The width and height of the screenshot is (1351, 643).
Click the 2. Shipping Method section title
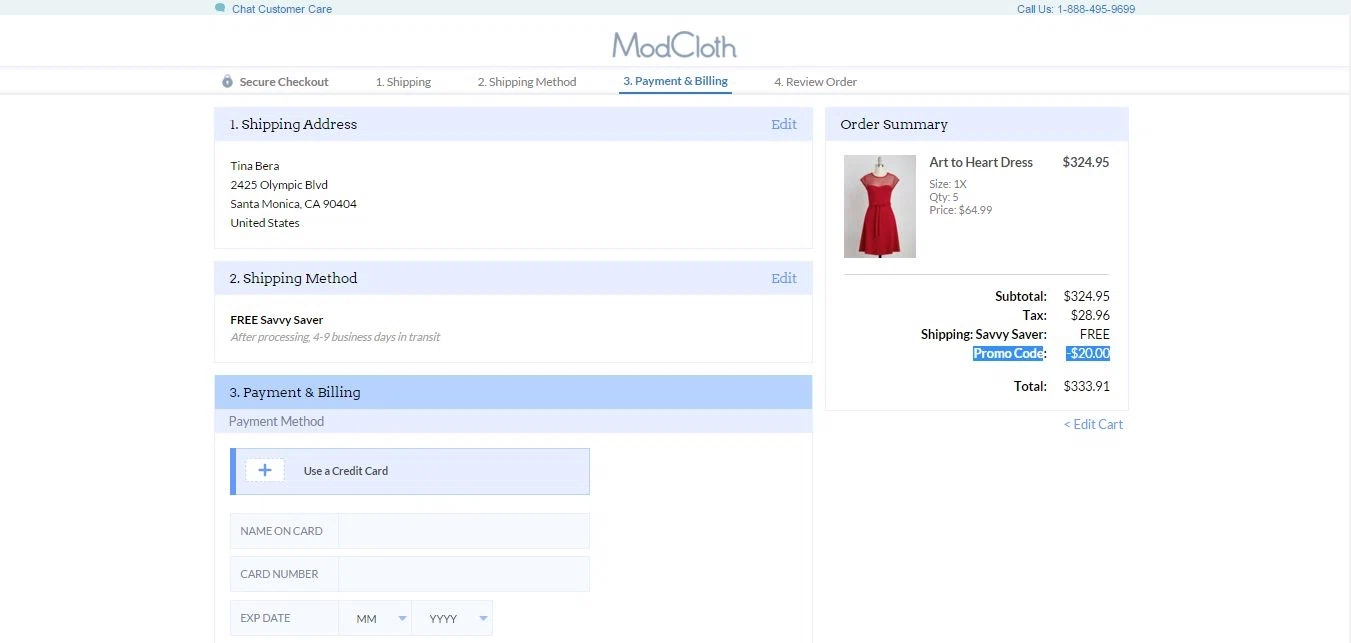[293, 278]
